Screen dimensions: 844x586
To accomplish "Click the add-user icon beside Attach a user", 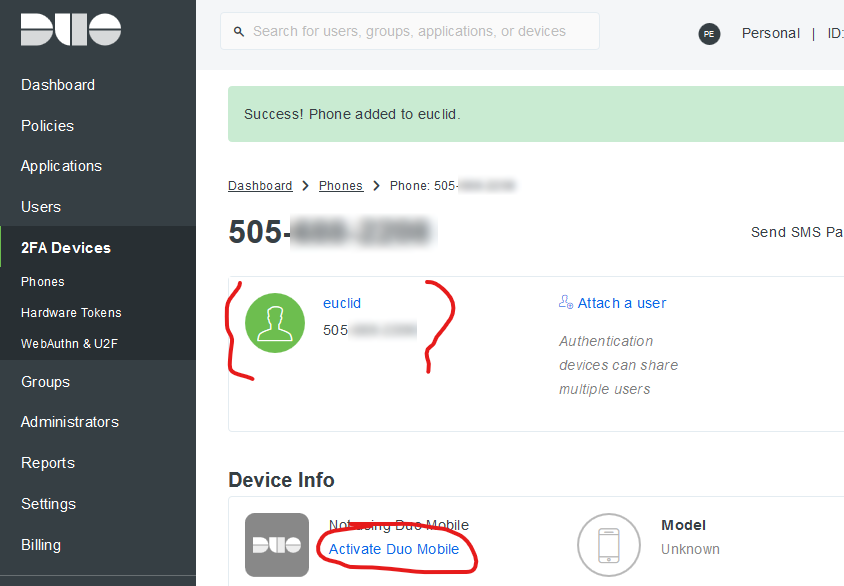I will point(565,301).
